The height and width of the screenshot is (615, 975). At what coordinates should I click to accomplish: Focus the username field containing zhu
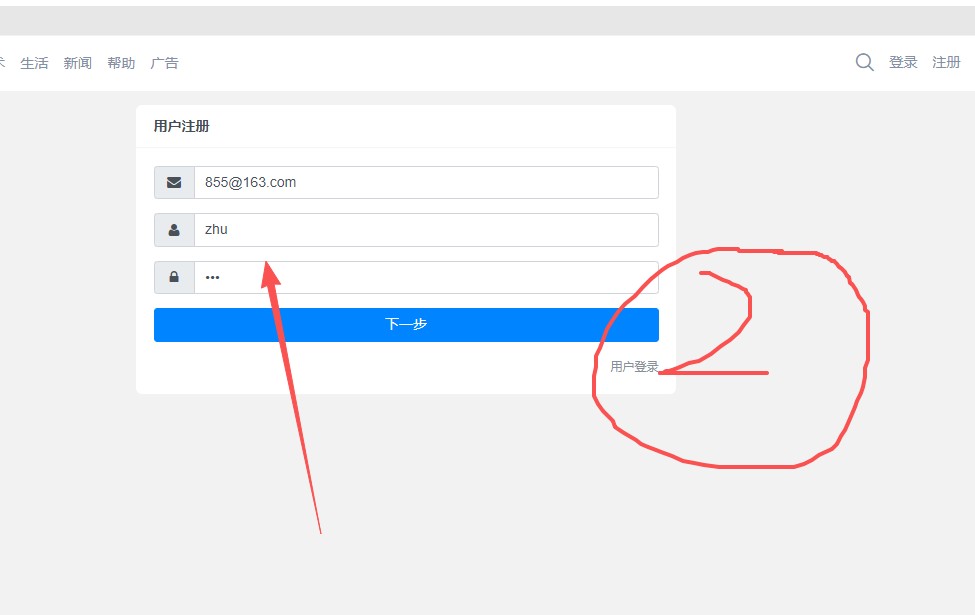[425, 230]
